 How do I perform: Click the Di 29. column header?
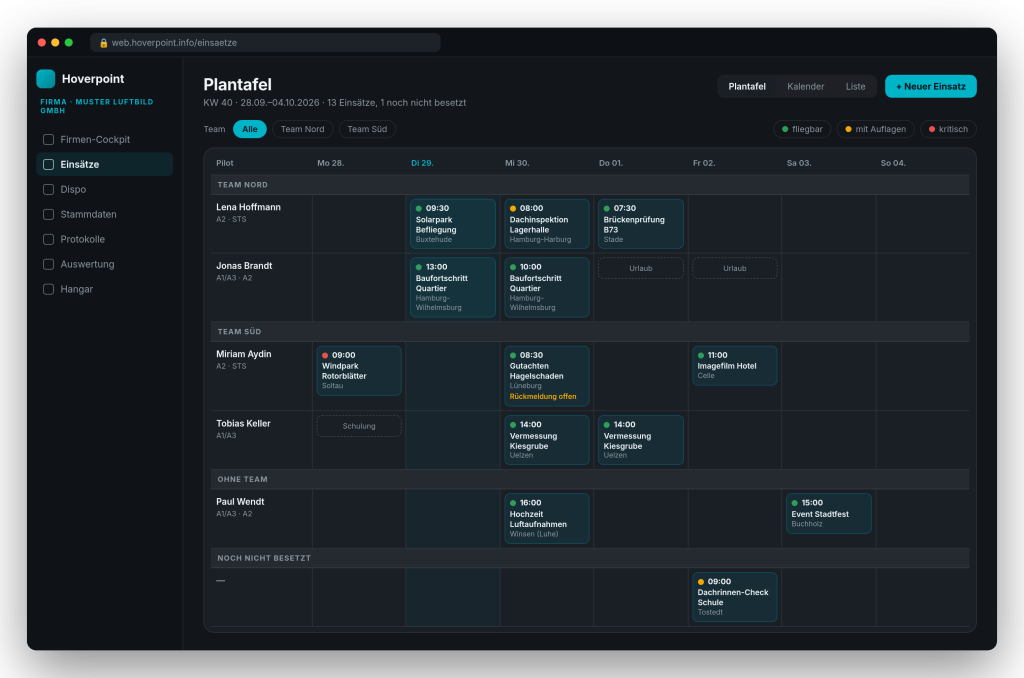tap(422, 163)
